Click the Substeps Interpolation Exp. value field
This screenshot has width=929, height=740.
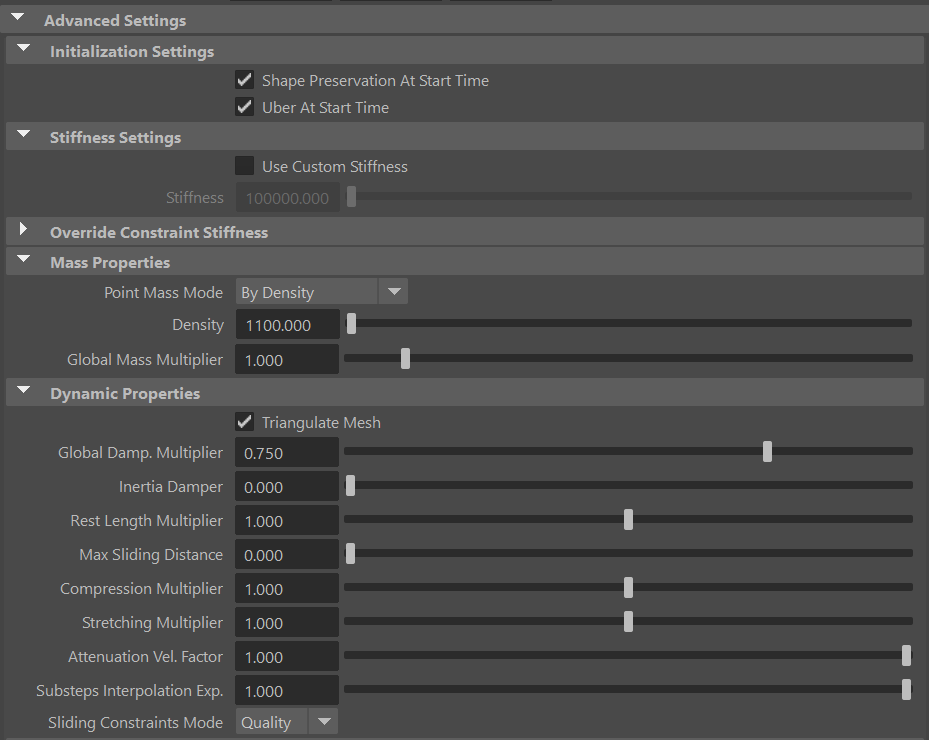[287, 690]
